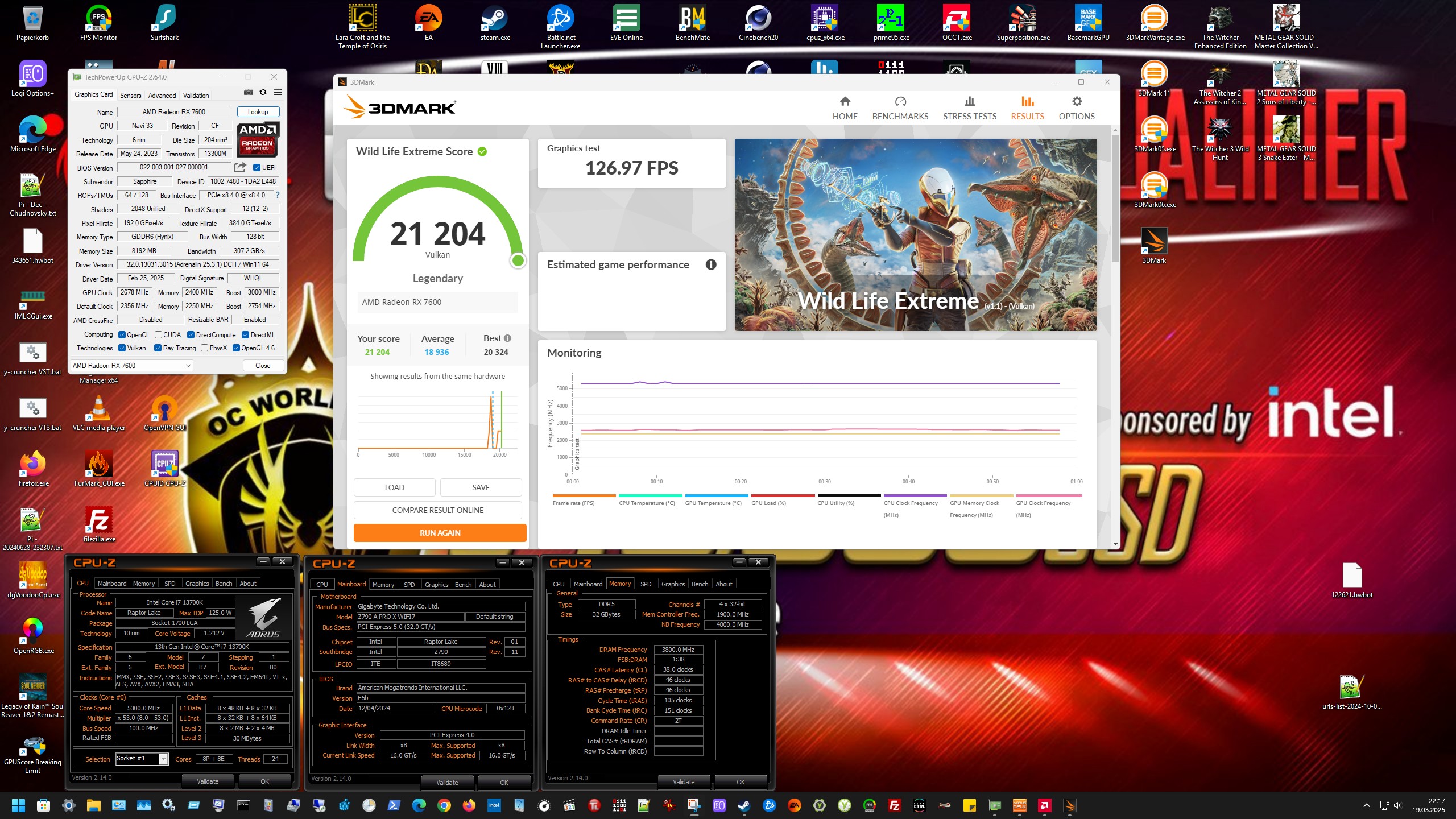The width and height of the screenshot is (1456, 819).
Task: Click the orange RUN AGAIN button
Action: click(x=440, y=533)
